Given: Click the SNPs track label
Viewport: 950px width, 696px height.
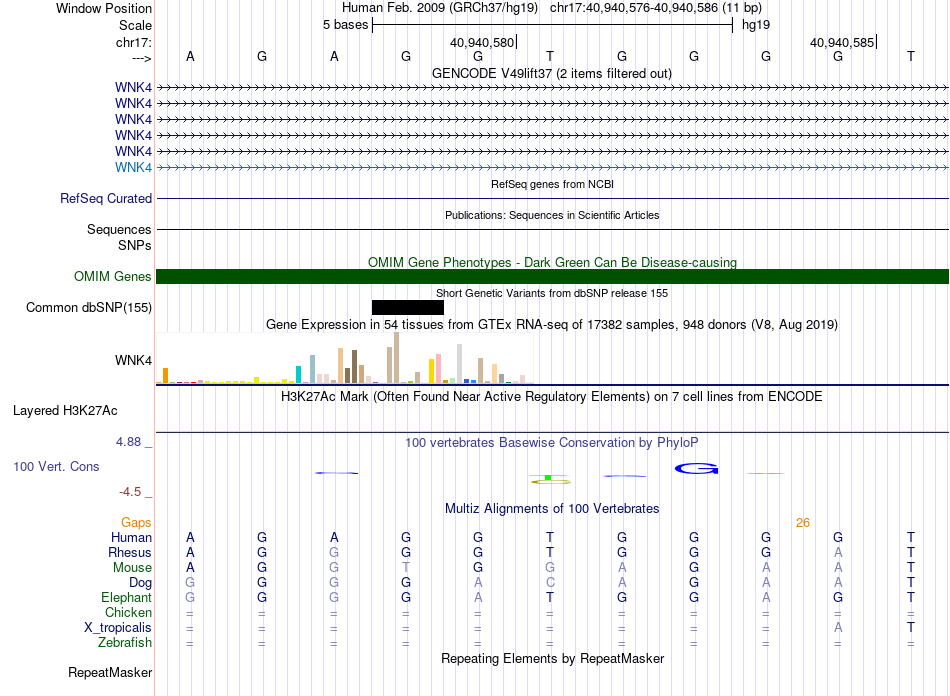Looking at the screenshot, I should point(135,245).
